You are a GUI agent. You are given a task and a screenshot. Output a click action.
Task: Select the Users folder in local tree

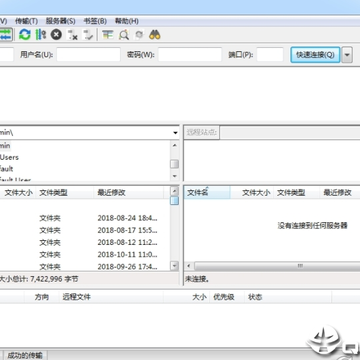[x=9, y=157]
